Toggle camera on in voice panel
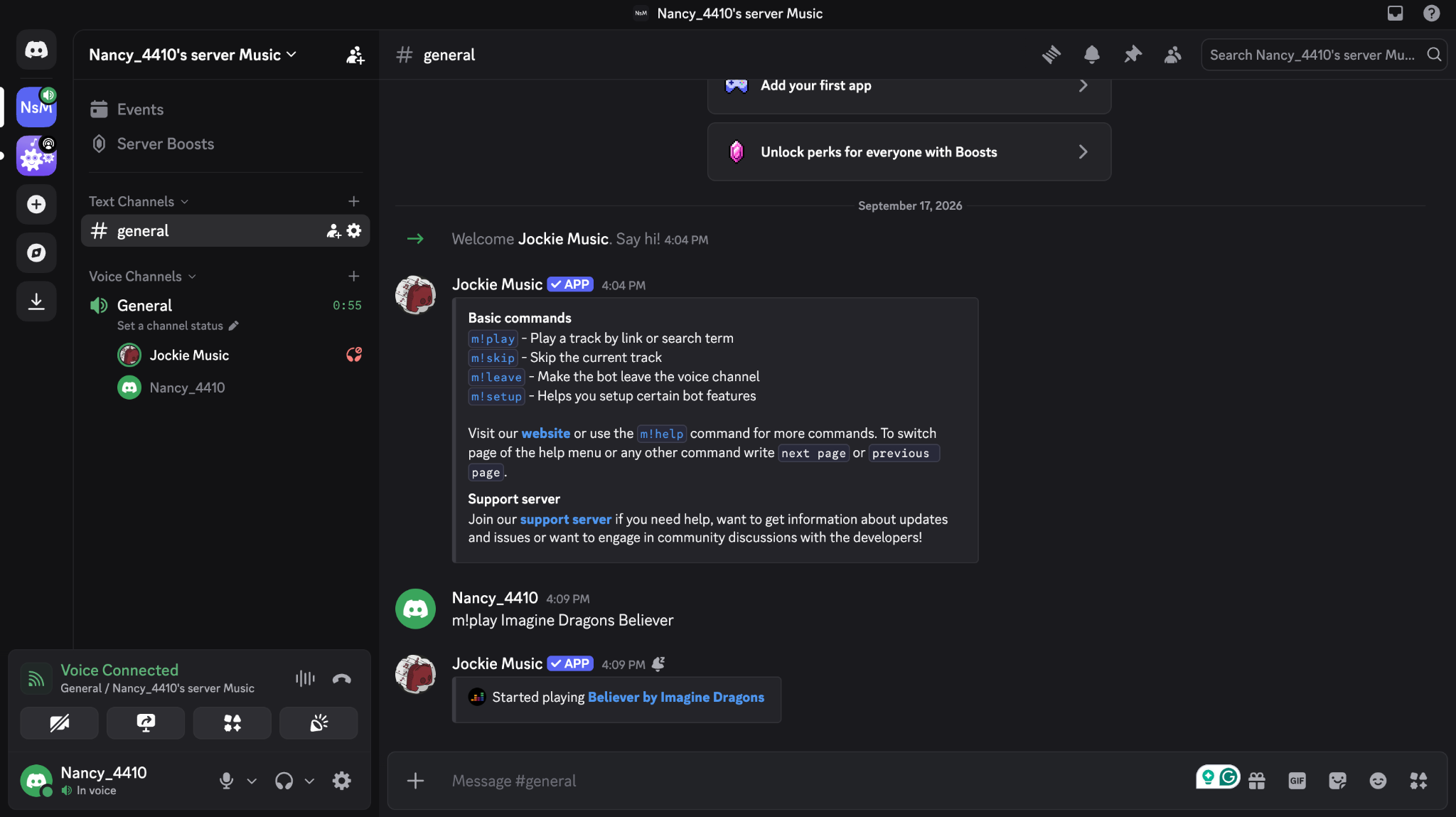 [59, 723]
